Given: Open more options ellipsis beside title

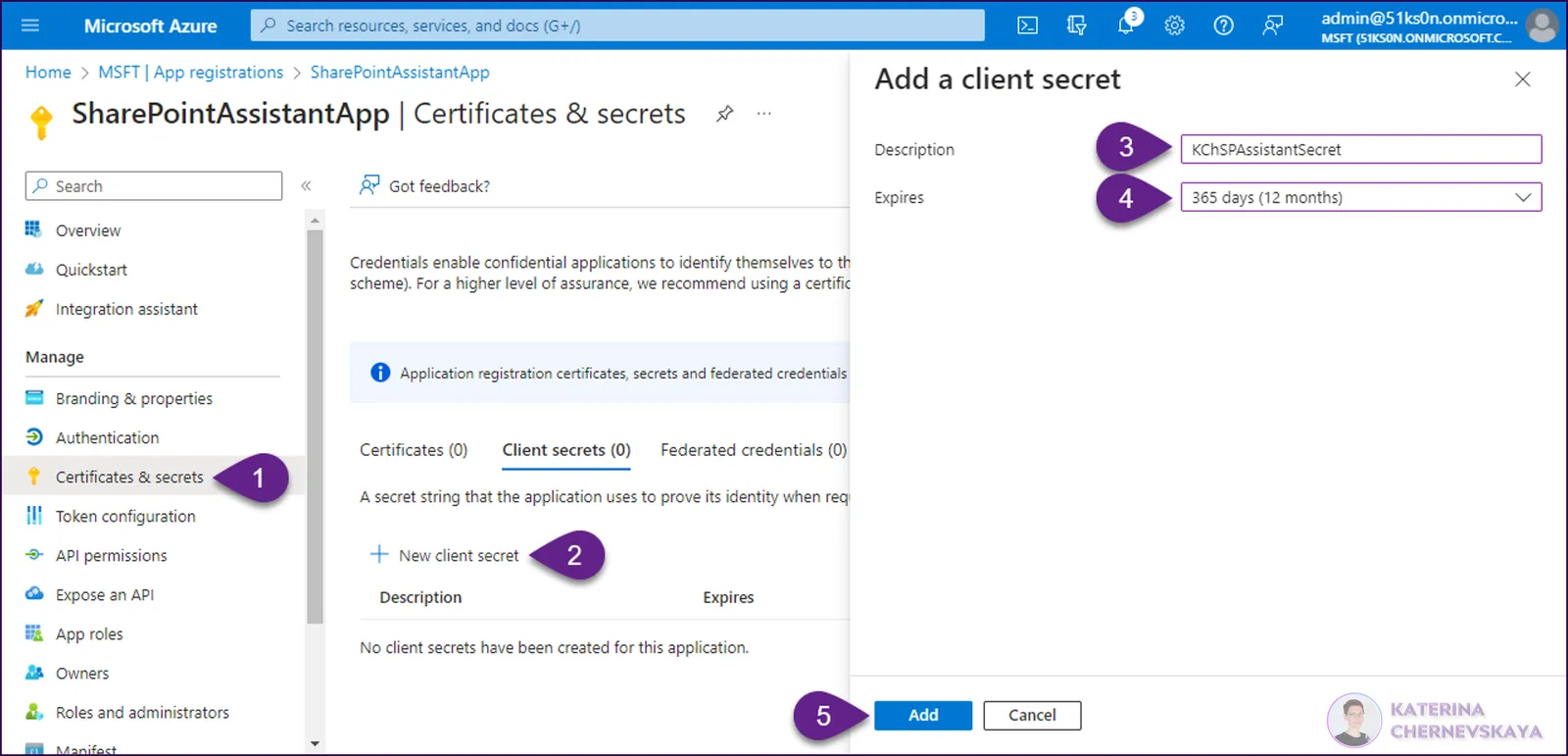Looking at the screenshot, I should click(764, 114).
